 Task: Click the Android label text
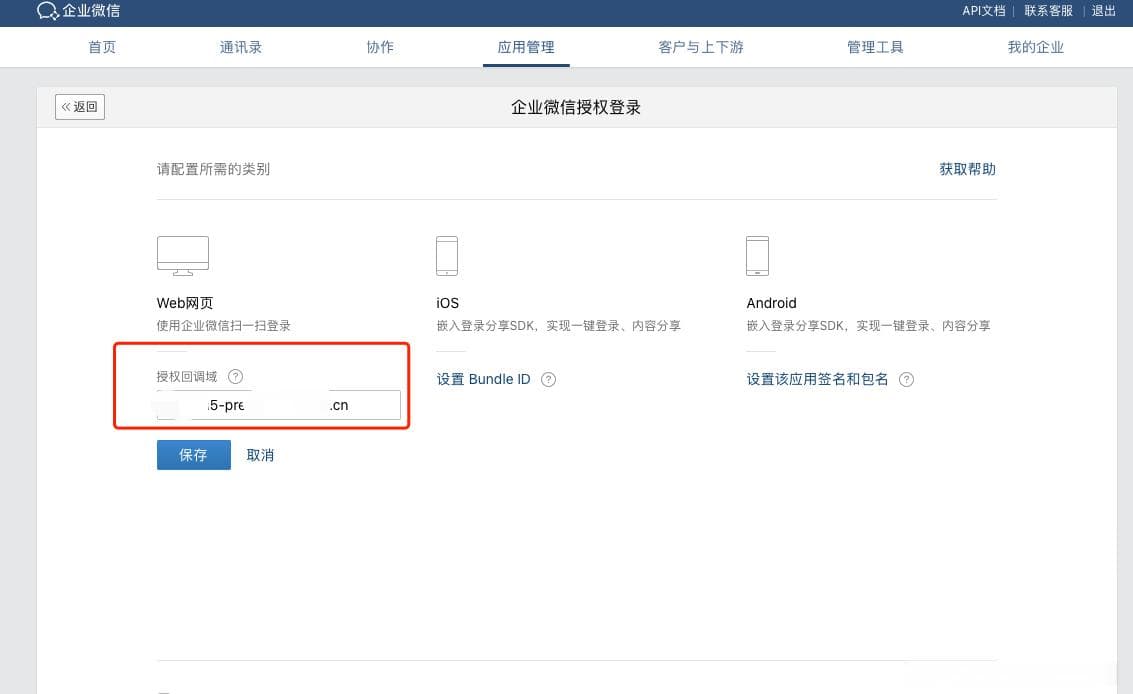point(772,303)
